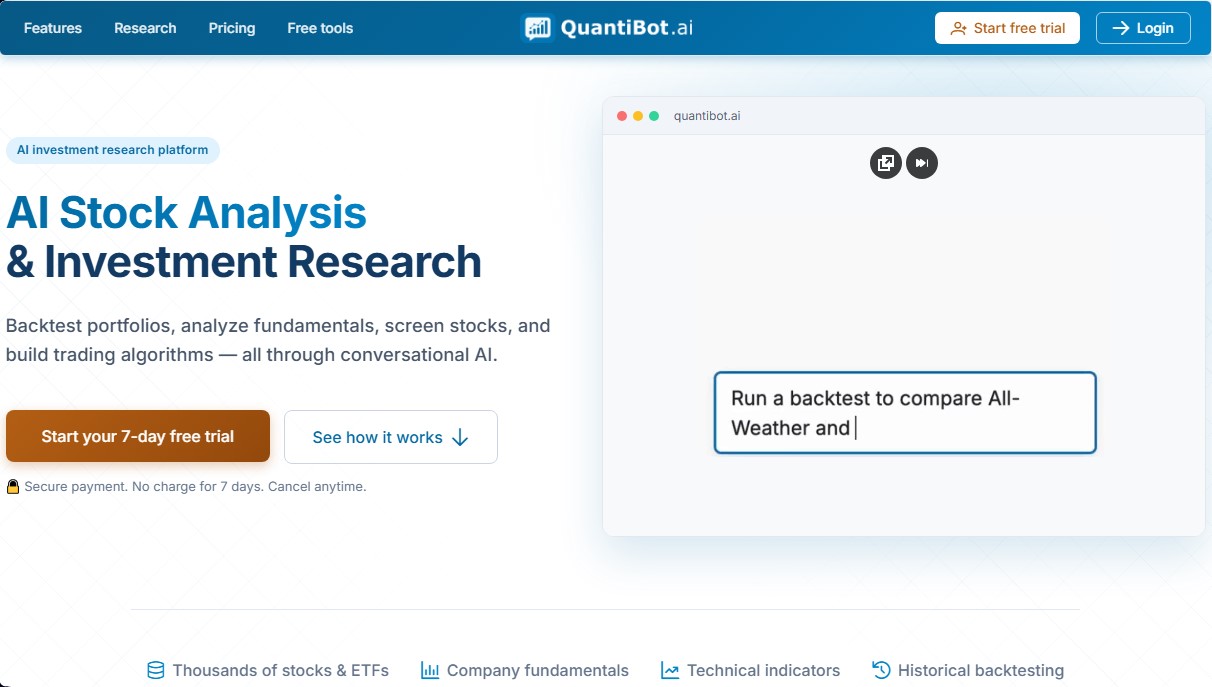This screenshot has width=1212, height=687.
Task: Click the line chart icon by Technical indicators
Action: click(x=670, y=670)
